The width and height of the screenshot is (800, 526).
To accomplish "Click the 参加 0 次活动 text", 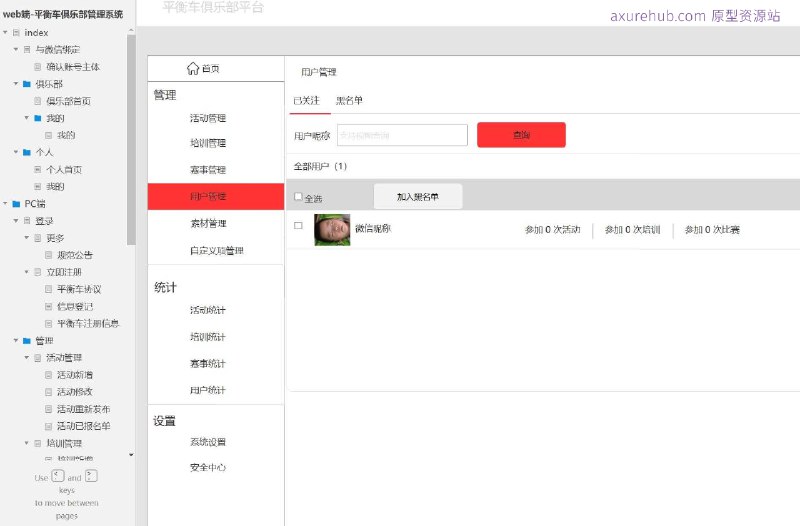I will click(x=553, y=230).
